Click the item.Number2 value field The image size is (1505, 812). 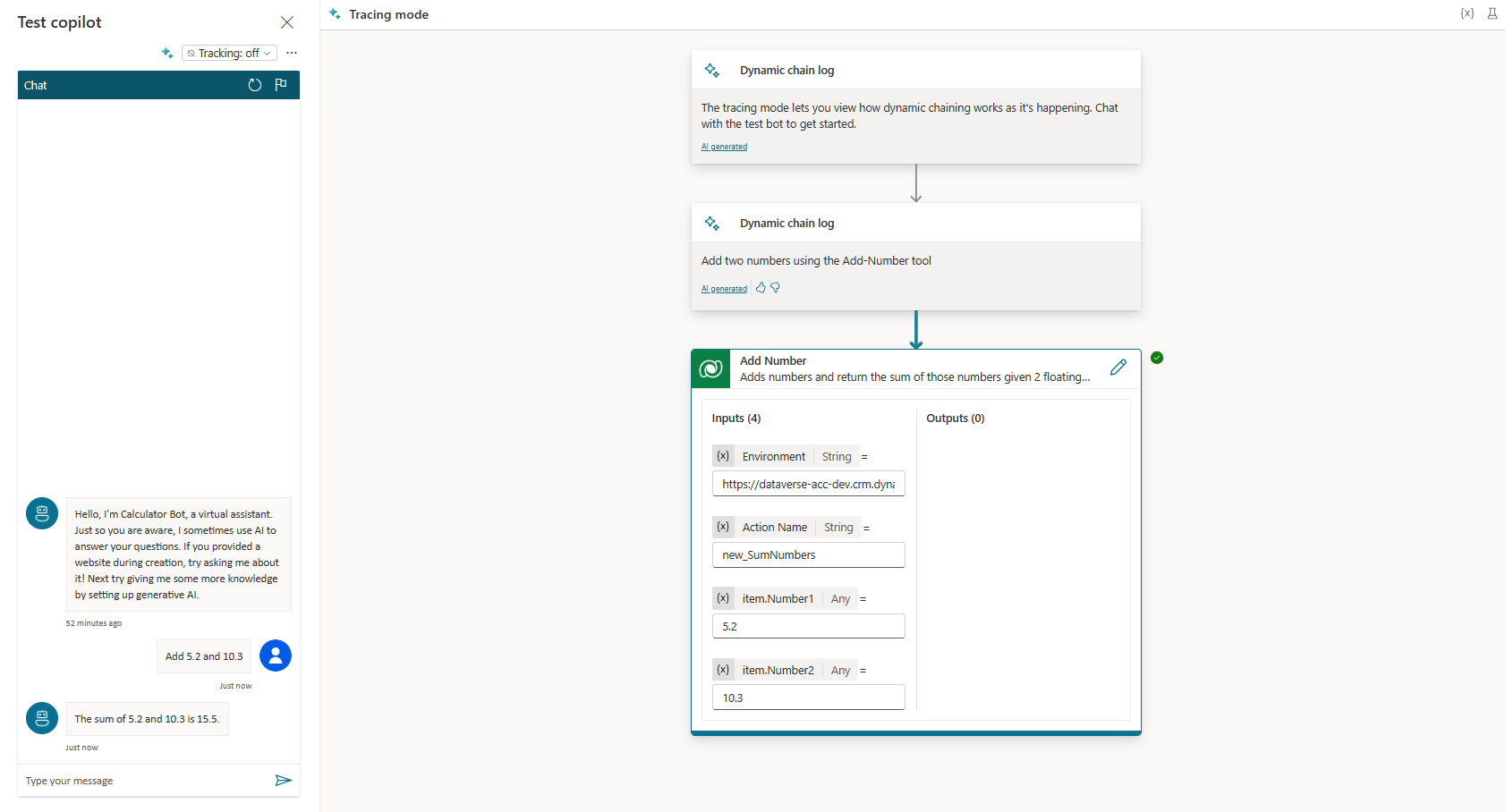[x=808, y=698]
